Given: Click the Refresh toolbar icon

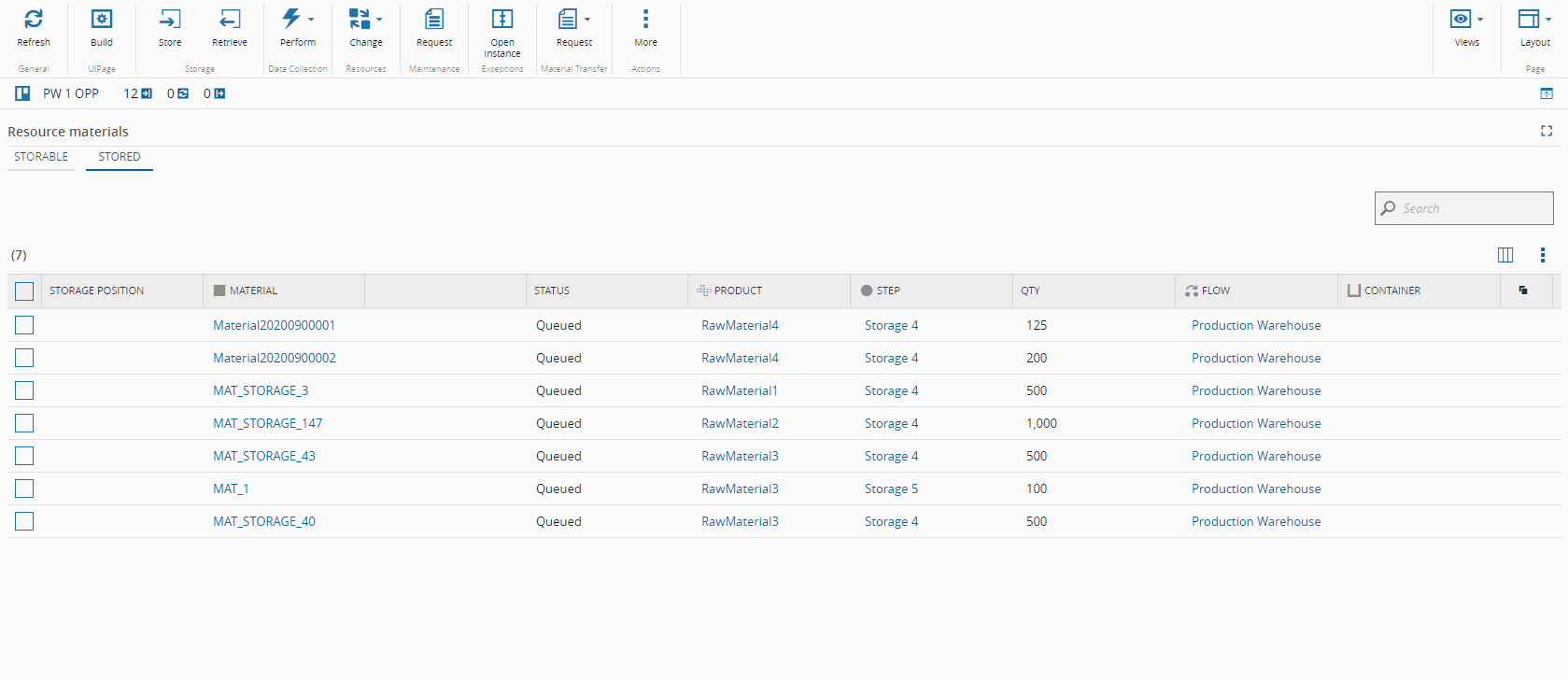Looking at the screenshot, I should pyautogui.click(x=34, y=20).
